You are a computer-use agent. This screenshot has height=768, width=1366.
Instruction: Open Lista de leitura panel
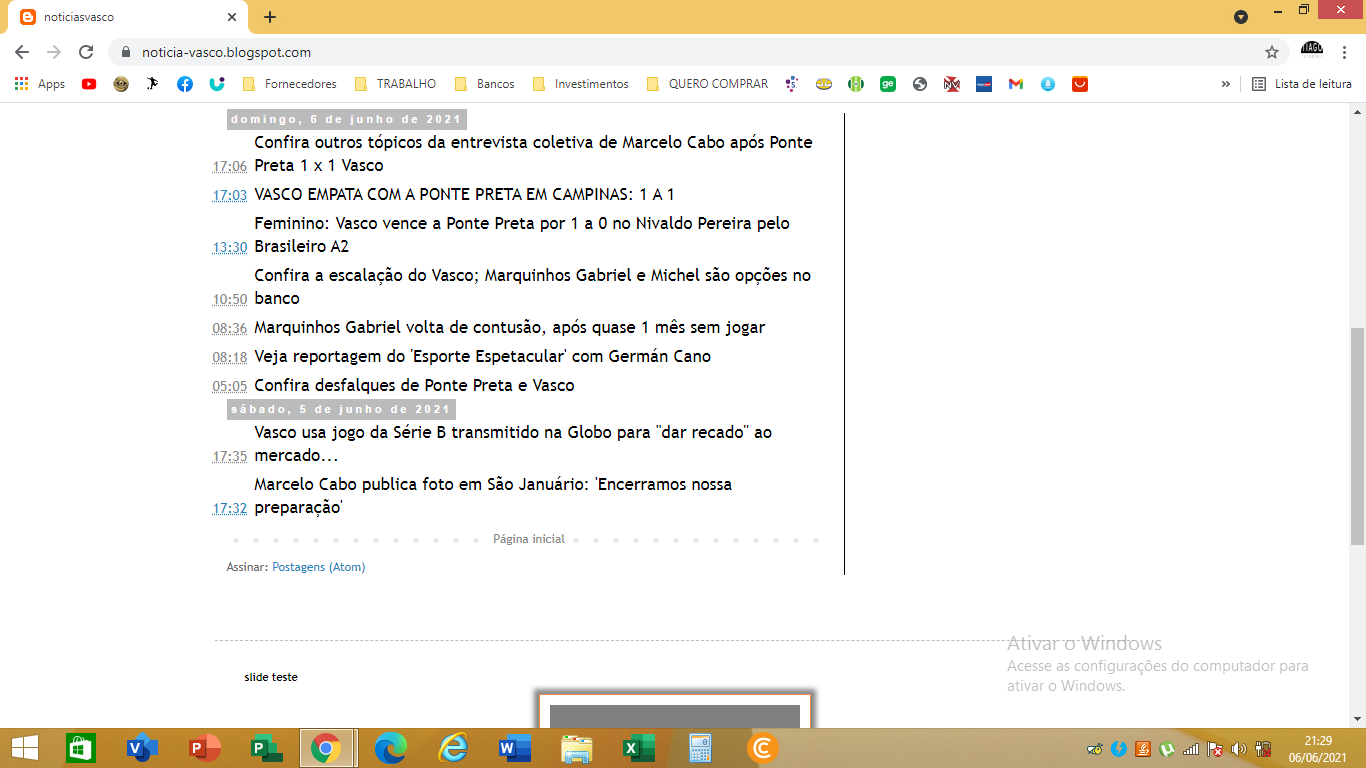click(x=1302, y=84)
